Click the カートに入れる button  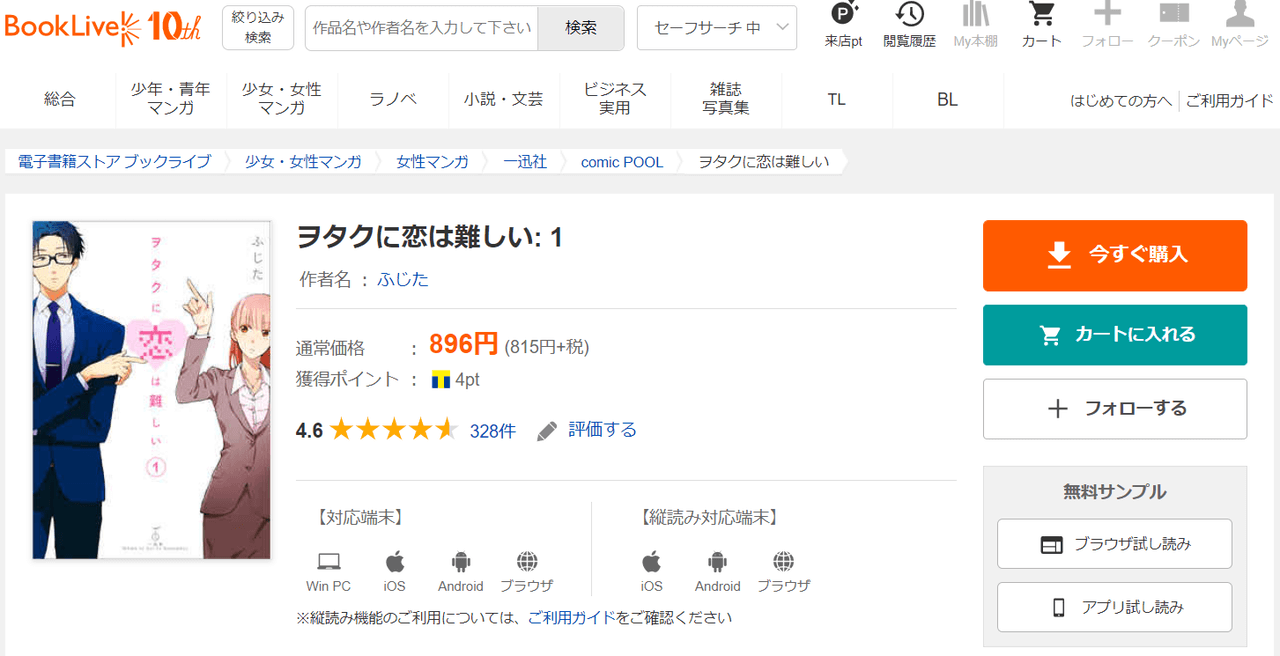(x=1114, y=335)
